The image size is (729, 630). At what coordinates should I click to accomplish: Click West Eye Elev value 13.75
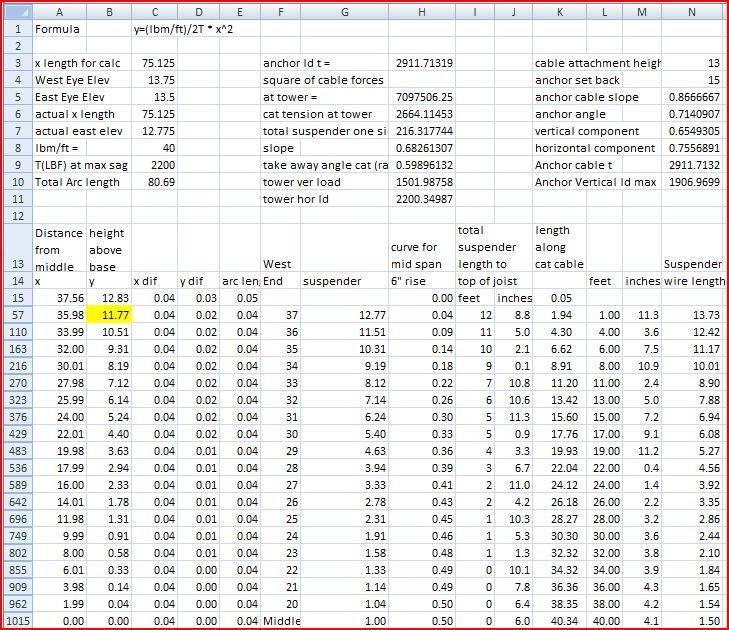[x=154, y=80]
